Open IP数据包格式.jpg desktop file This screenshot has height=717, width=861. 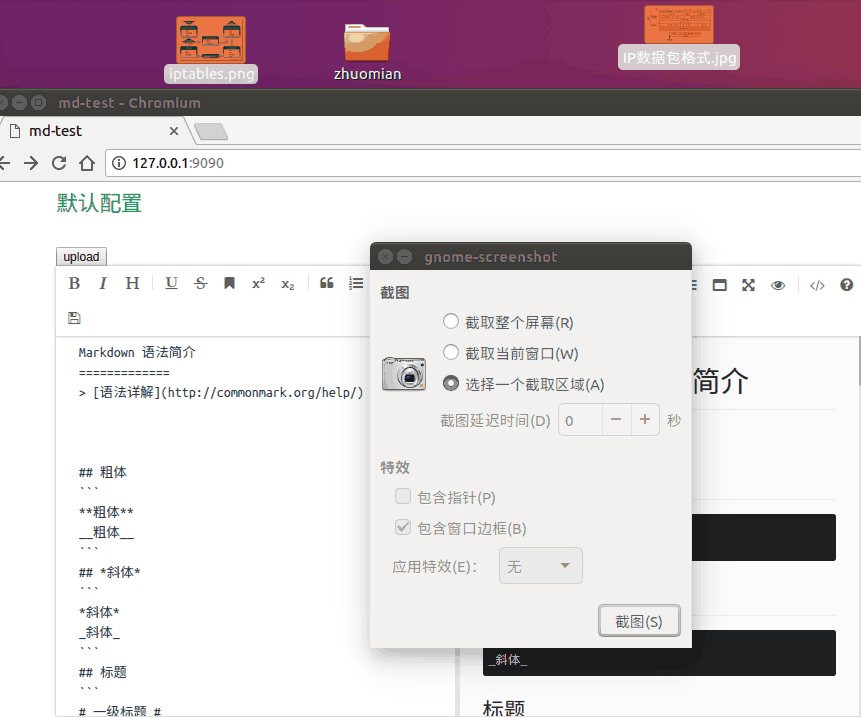pyautogui.click(x=679, y=37)
